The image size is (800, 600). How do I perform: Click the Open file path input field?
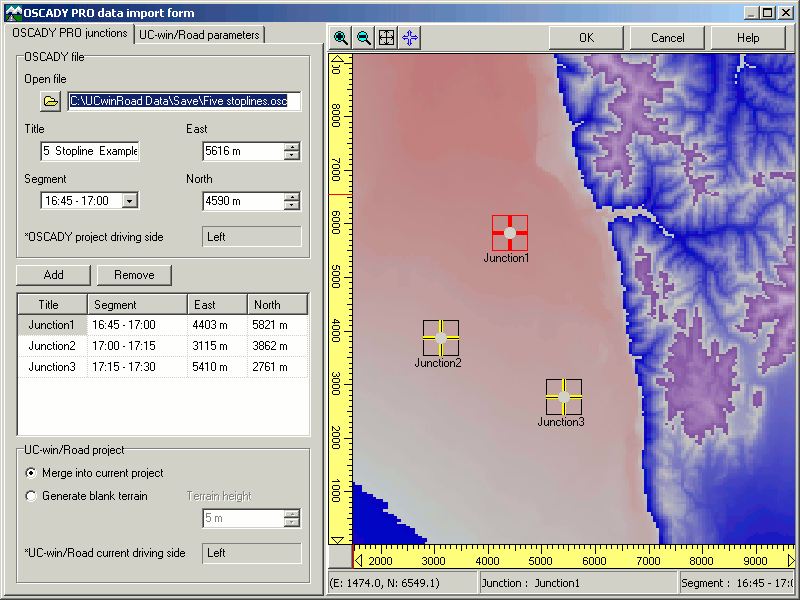pos(184,101)
